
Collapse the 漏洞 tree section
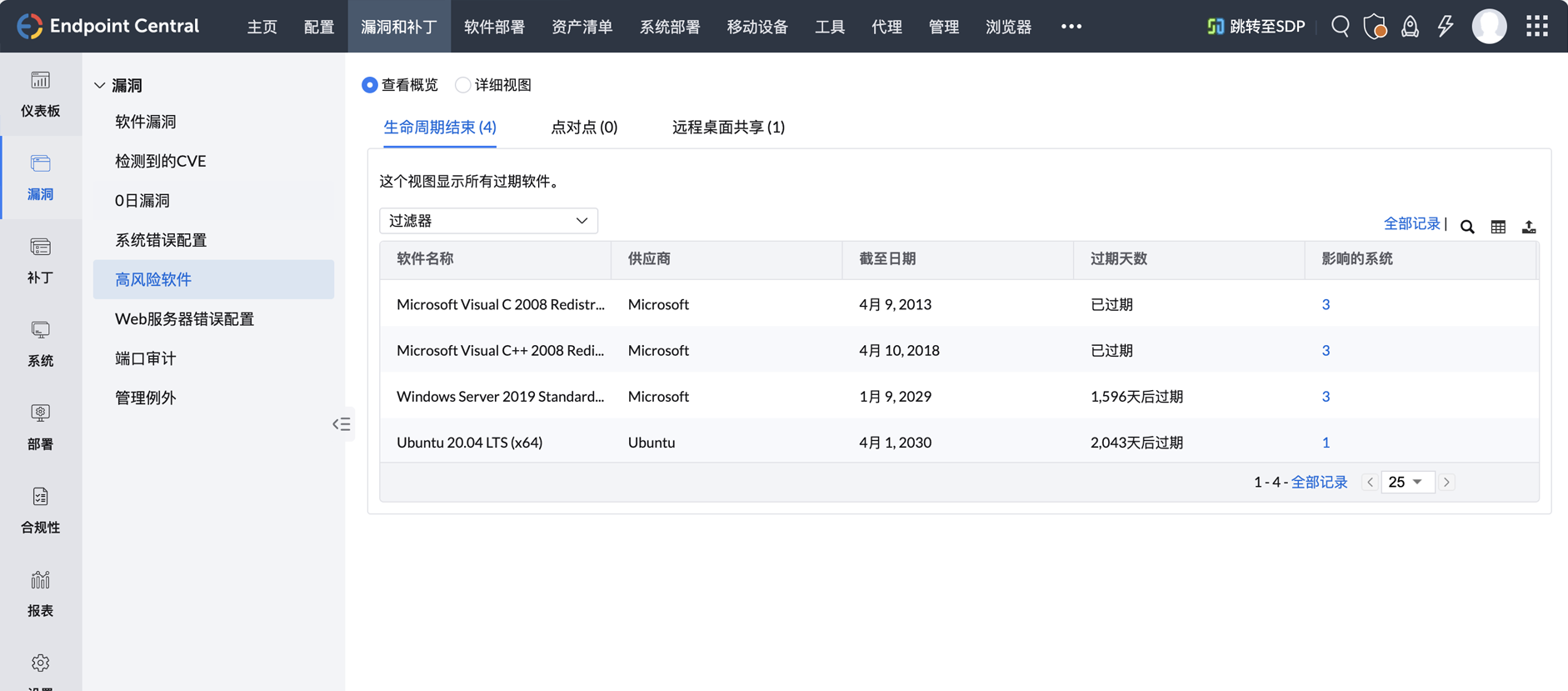click(x=100, y=85)
